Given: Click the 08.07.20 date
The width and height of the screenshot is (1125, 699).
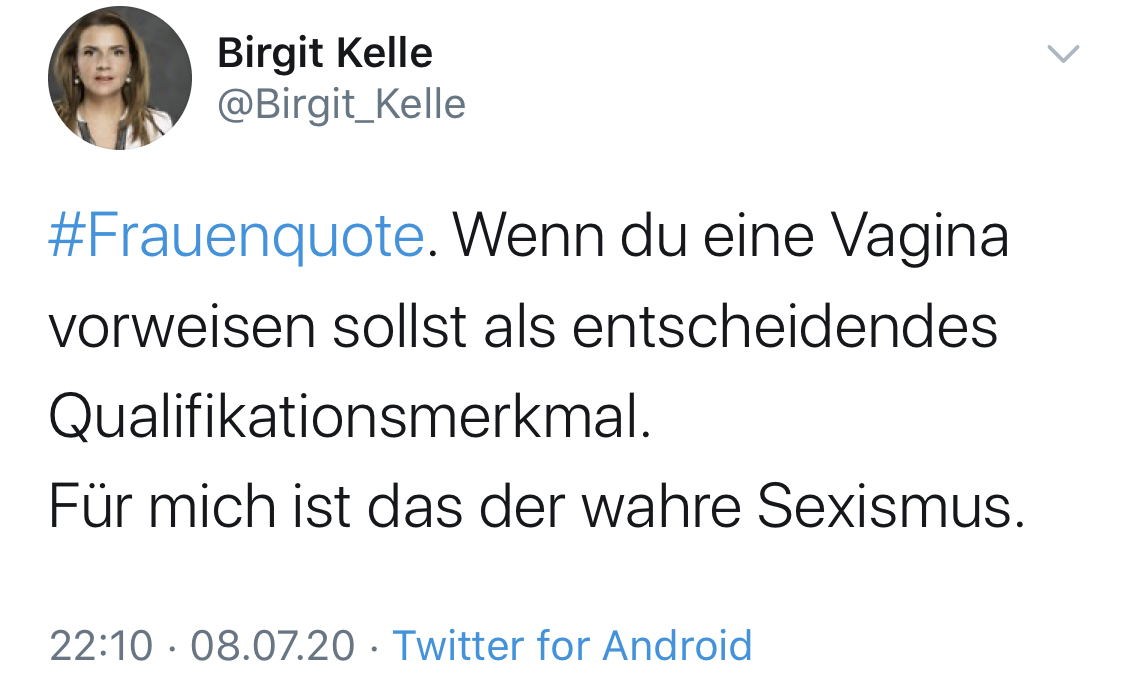Looking at the screenshot, I should click(272, 645).
